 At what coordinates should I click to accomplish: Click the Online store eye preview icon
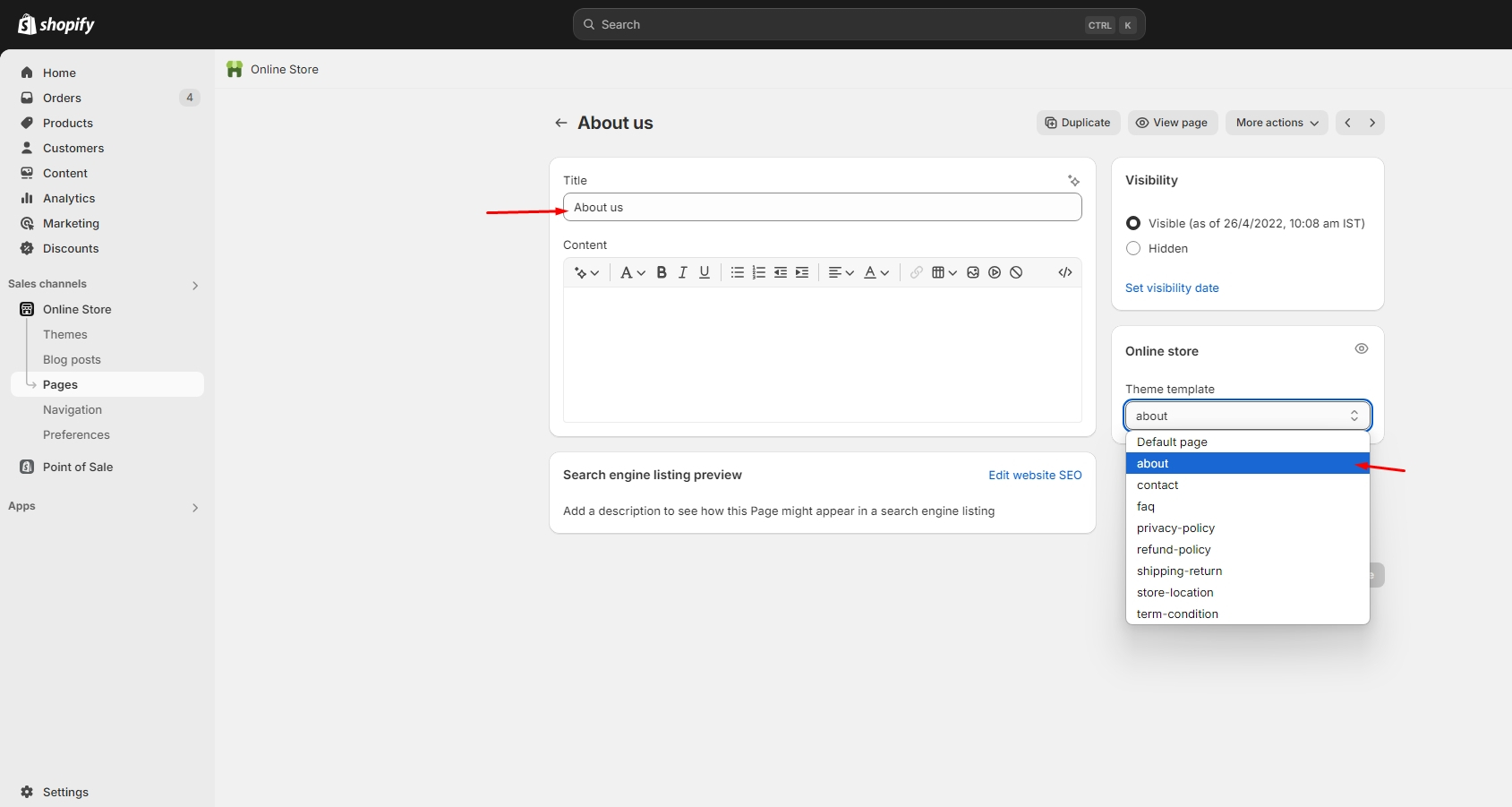click(1361, 348)
